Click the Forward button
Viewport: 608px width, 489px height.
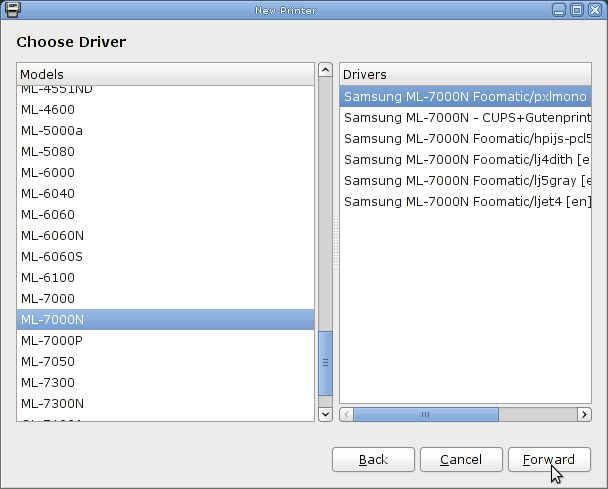point(549,460)
